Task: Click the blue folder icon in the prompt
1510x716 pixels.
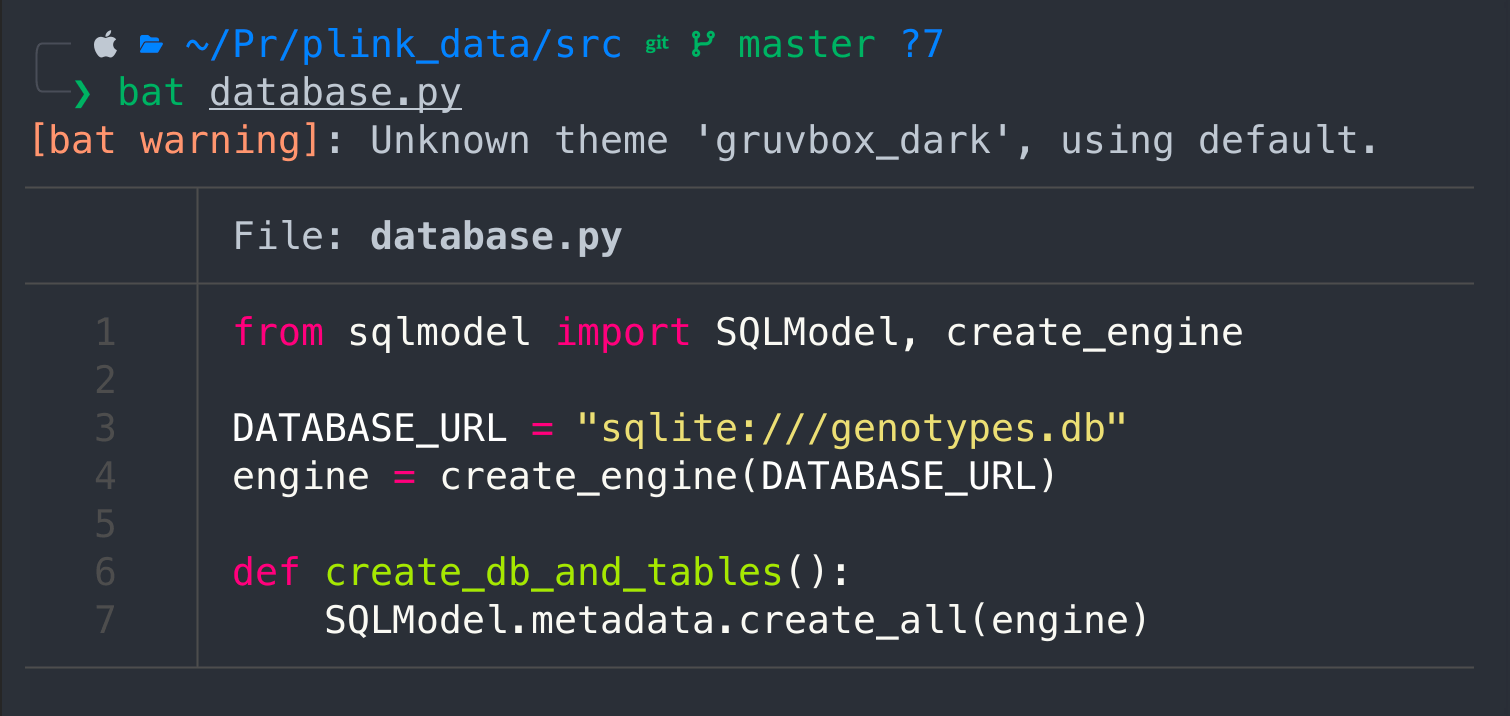Action: tap(153, 42)
